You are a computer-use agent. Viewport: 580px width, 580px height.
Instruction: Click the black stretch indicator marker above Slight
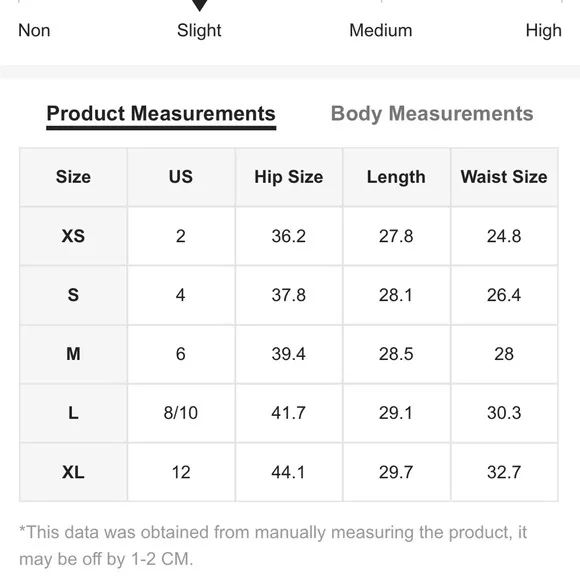coord(199,5)
